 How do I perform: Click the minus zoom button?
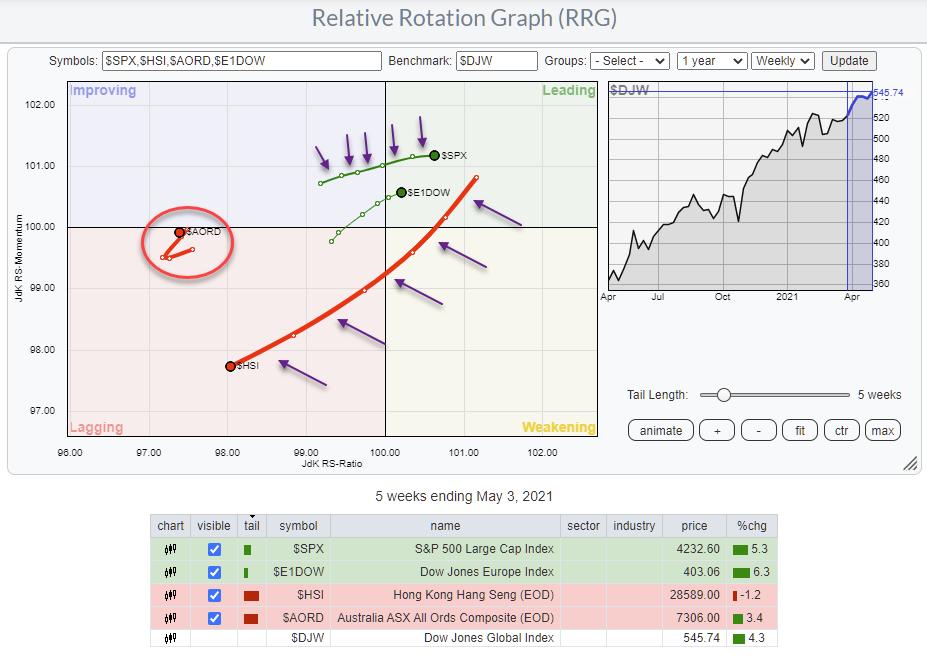tap(759, 431)
